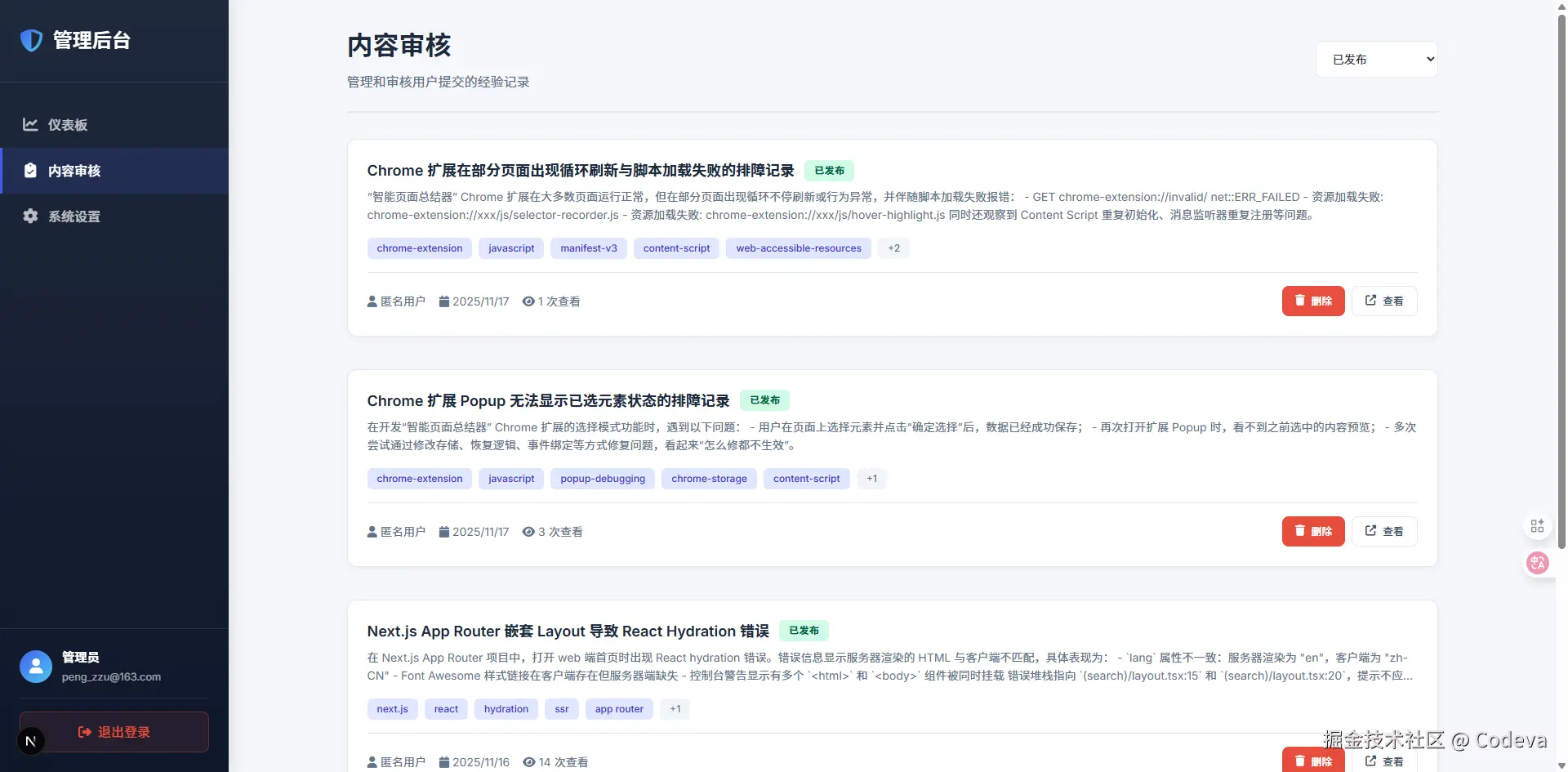
Task: Select the chart icon next to 仪表板
Action: coord(30,124)
